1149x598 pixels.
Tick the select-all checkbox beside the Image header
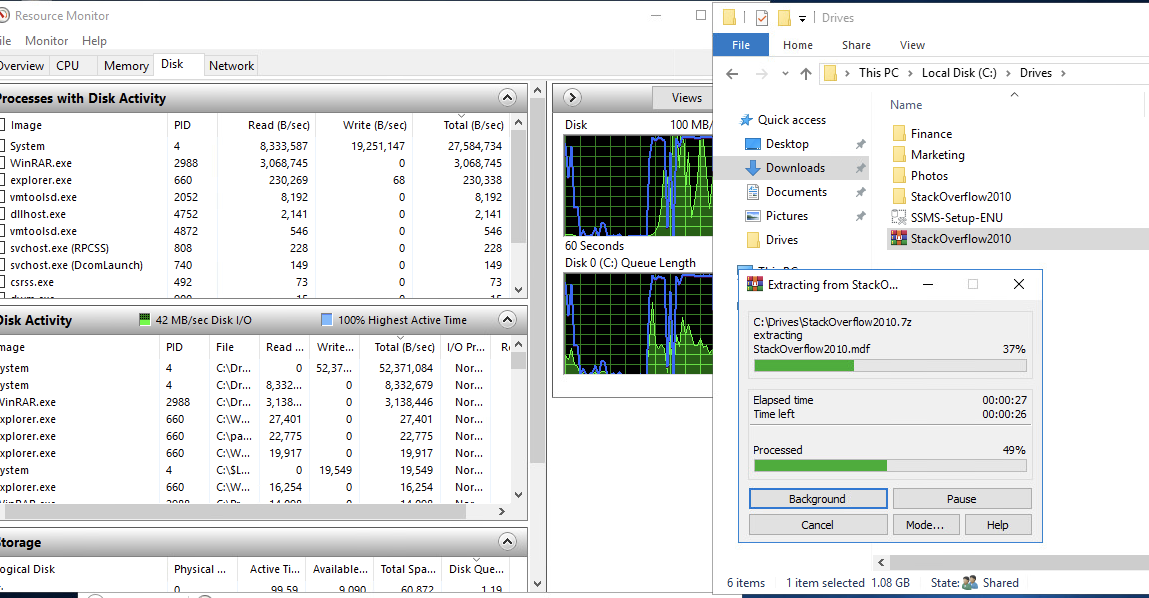tap(2, 125)
